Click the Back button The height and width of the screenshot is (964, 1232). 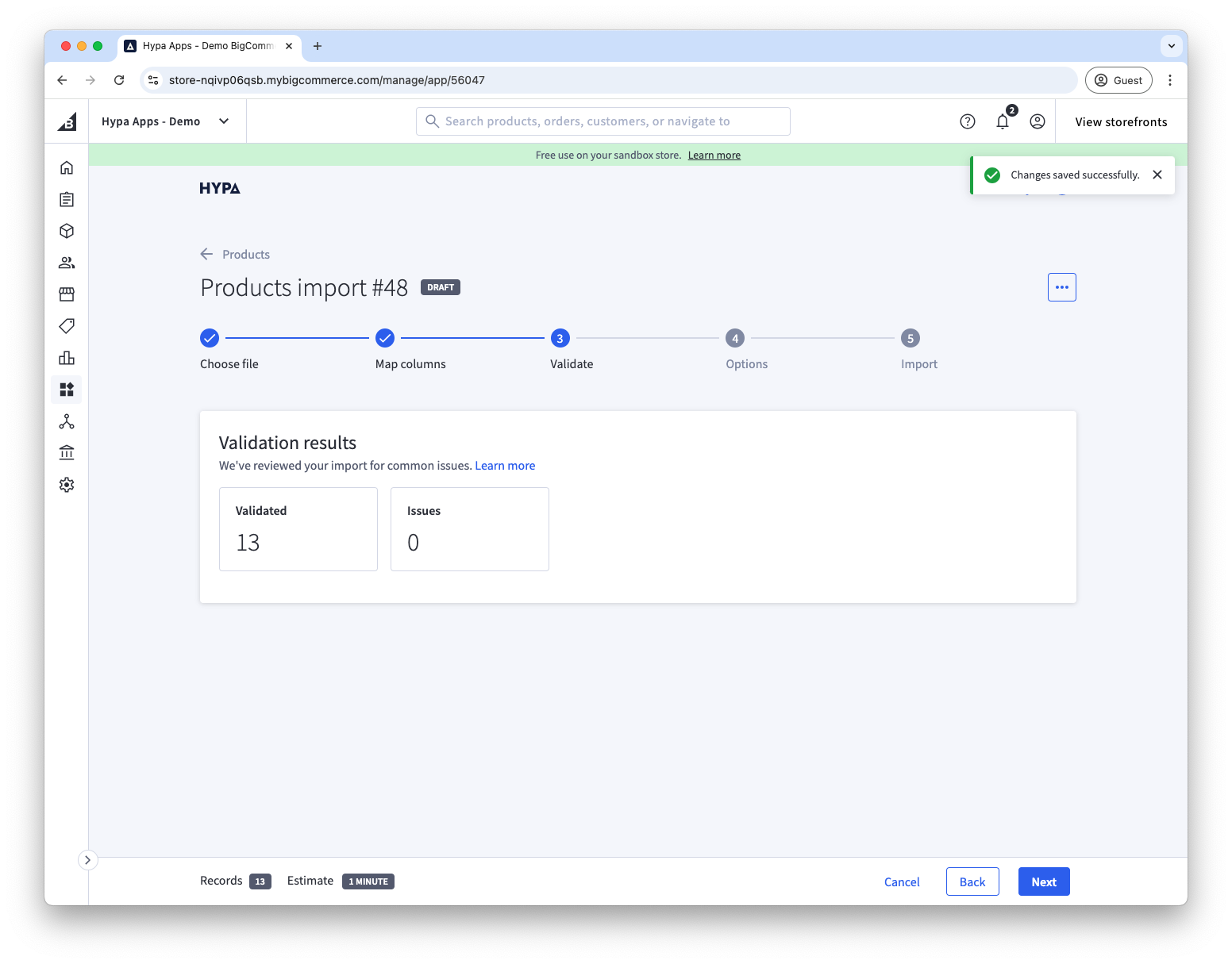point(972,881)
